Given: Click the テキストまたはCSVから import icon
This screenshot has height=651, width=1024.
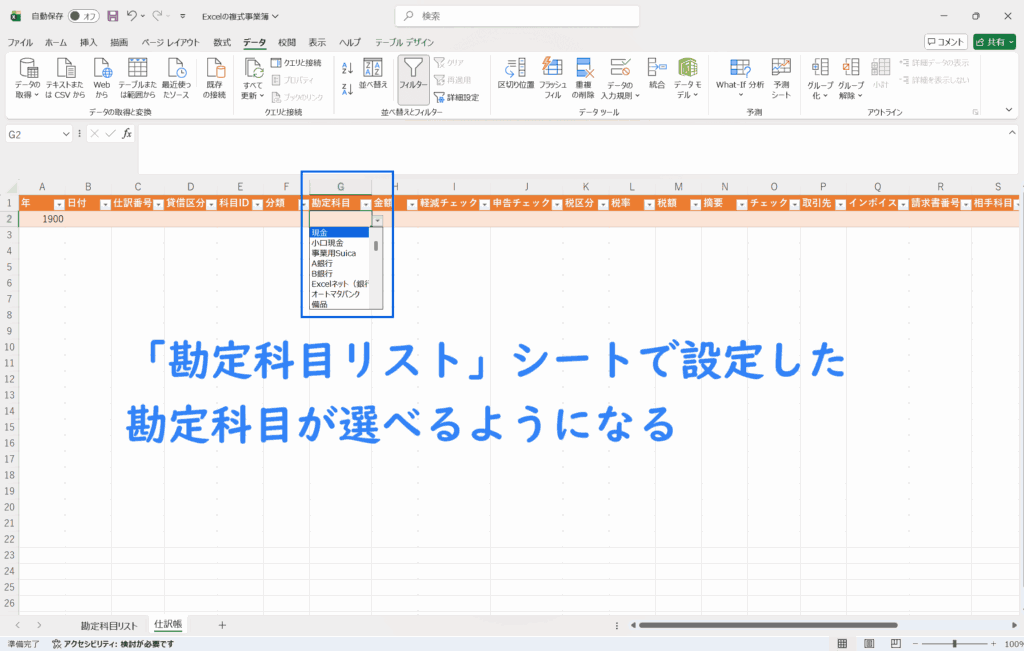Looking at the screenshot, I should pyautogui.click(x=65, y=68).
